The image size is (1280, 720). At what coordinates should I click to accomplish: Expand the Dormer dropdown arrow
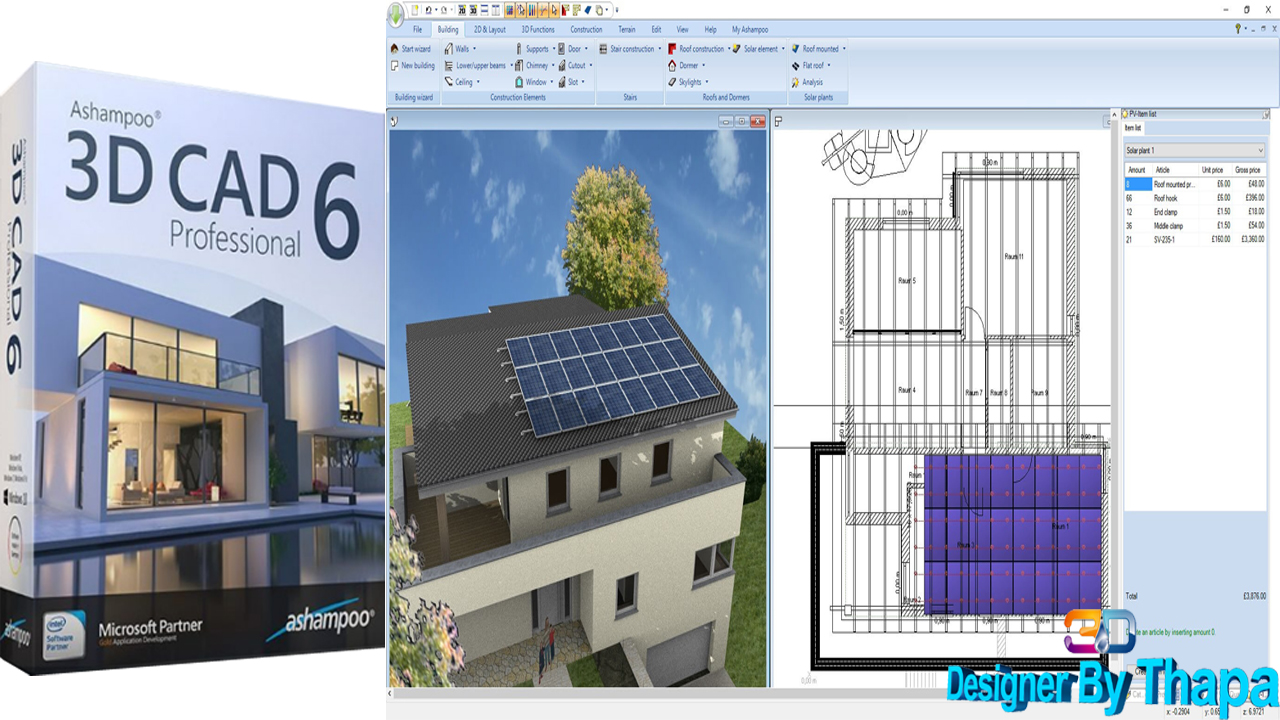tap(704, 65)
